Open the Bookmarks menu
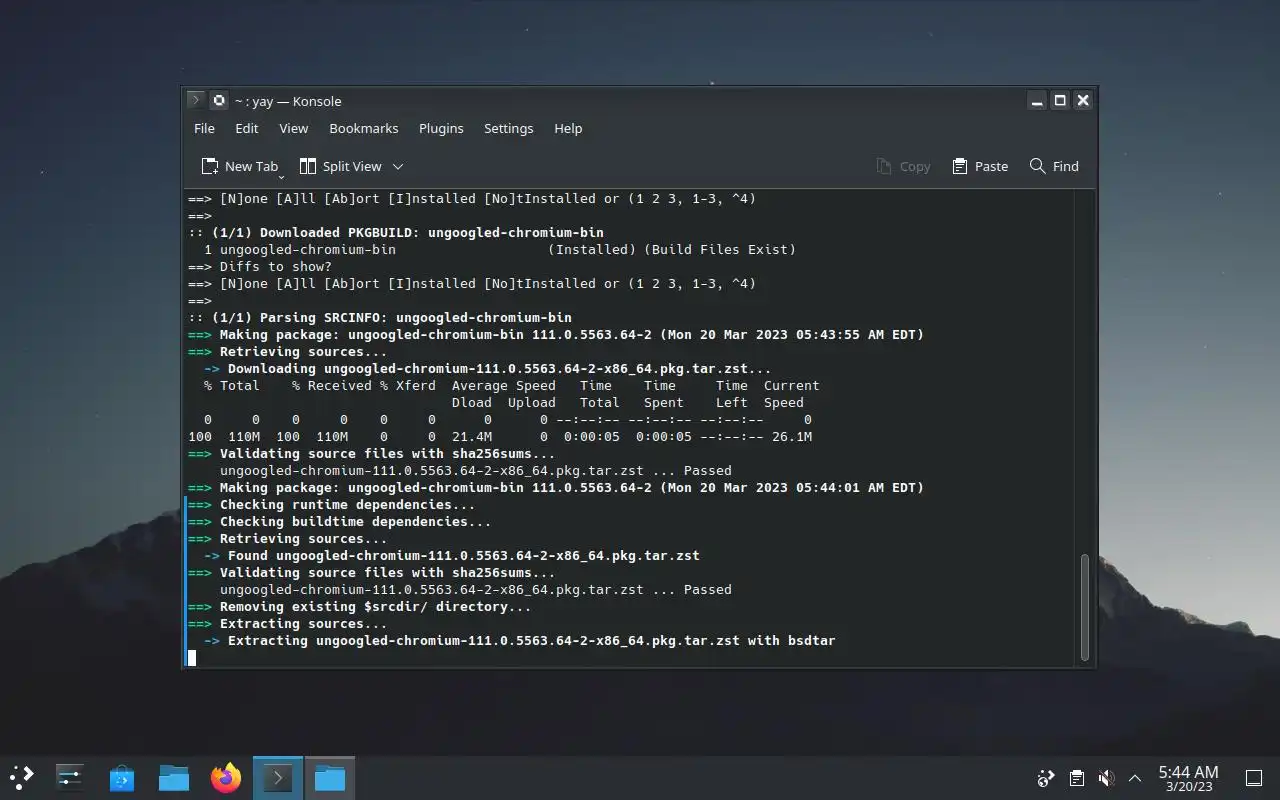The width and height of the screenshot is (1280, 800). (x=363, y=128)
